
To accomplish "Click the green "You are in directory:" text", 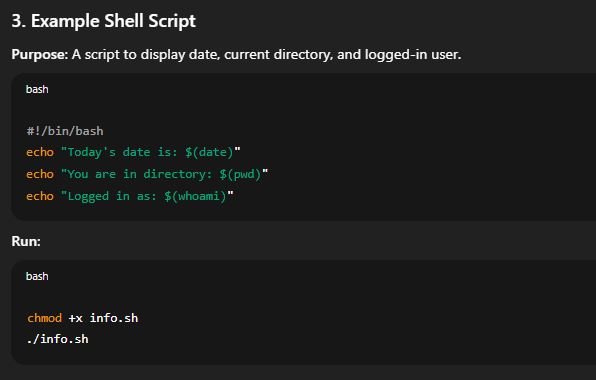I will coord(139,174).
